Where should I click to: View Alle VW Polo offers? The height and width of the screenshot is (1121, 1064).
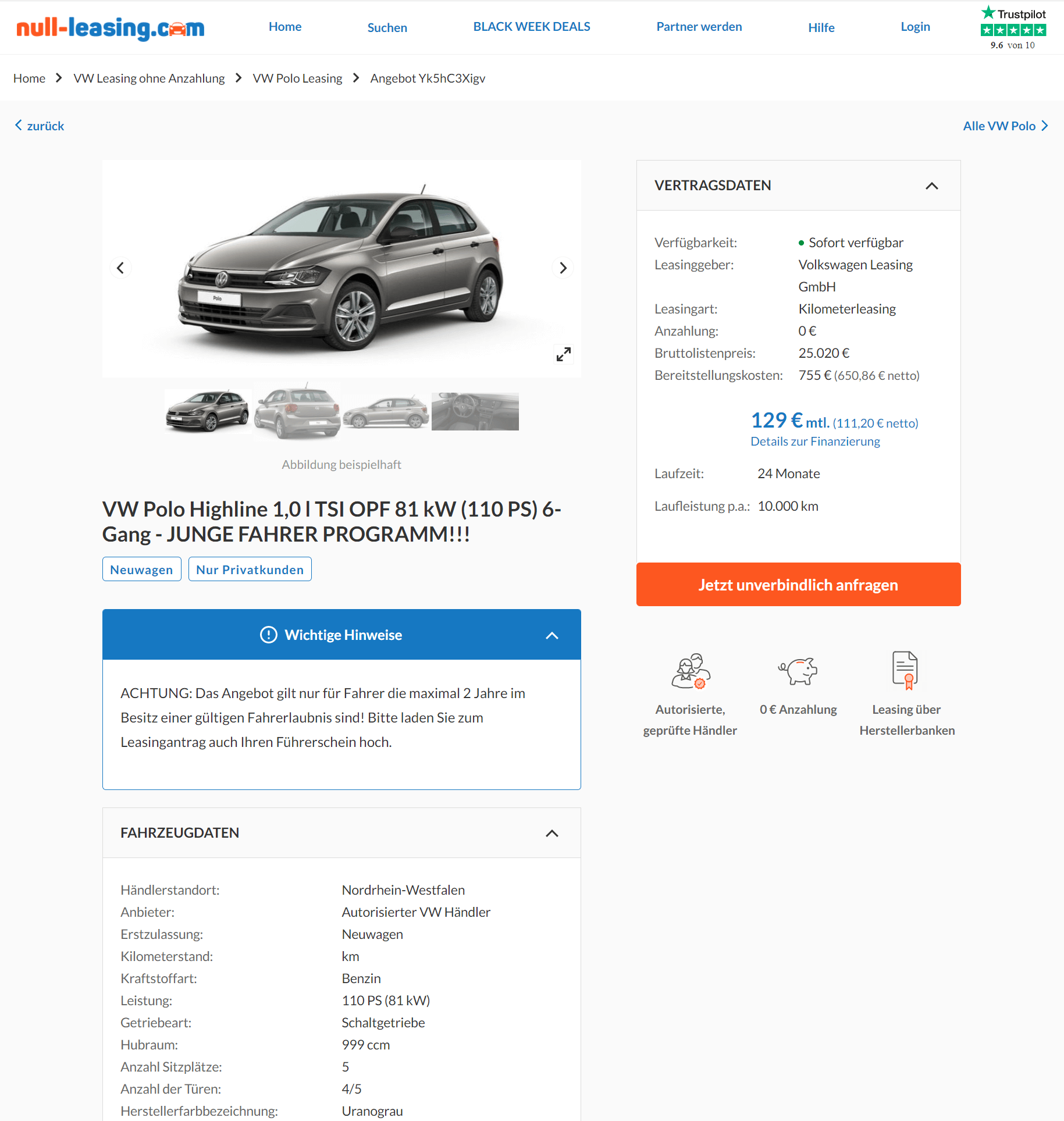tap(1006, 126)
